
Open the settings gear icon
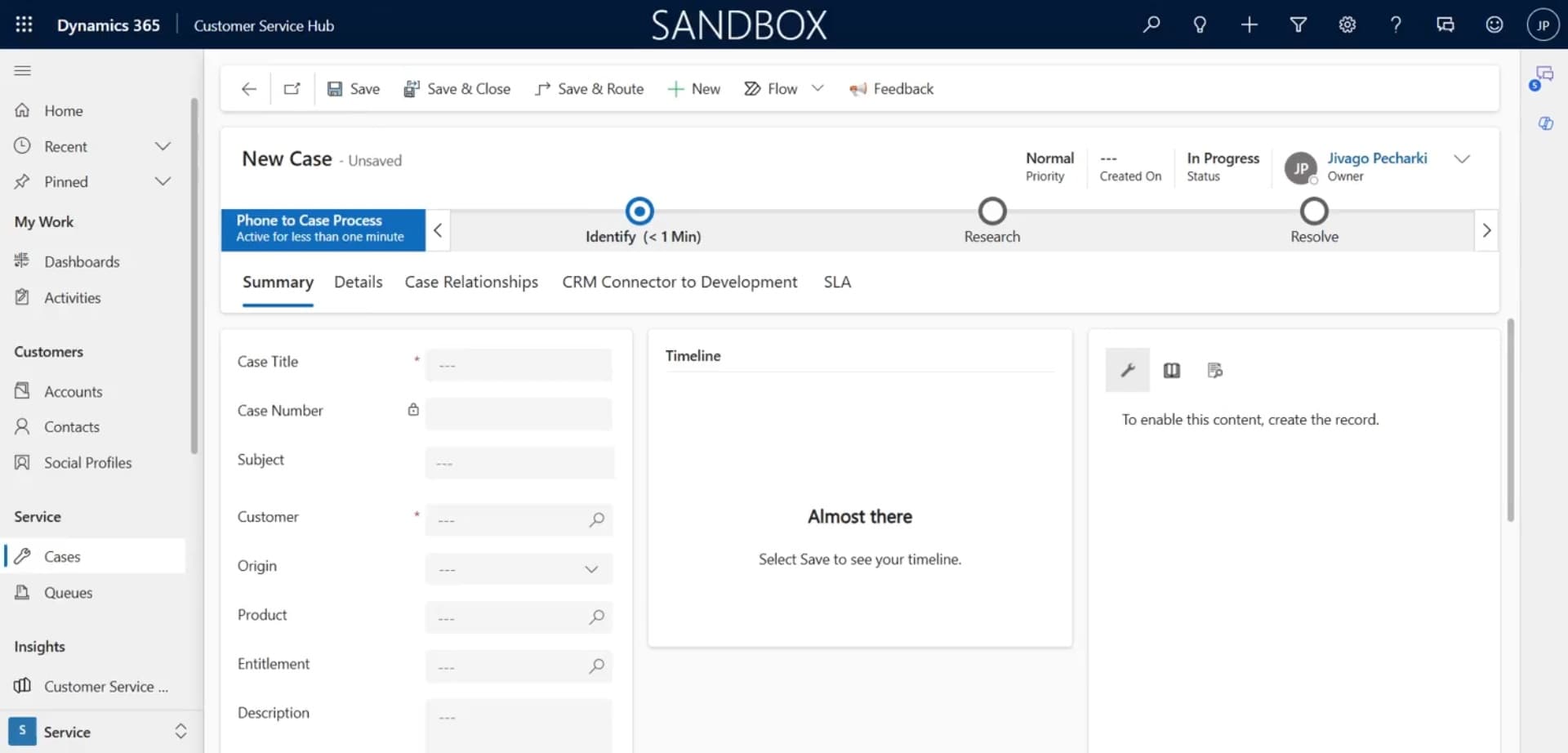tap(1347, 25)
